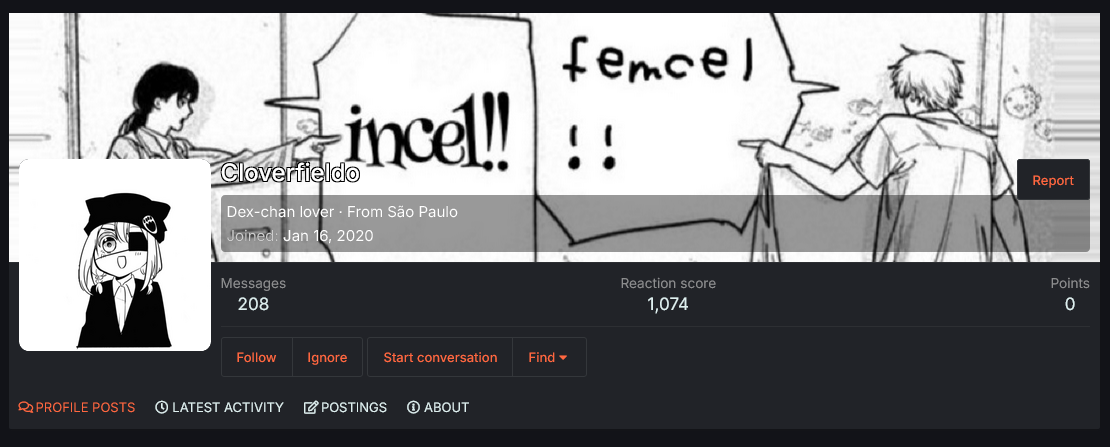Click the Cloverfieldo username heading

coord(290,172)
